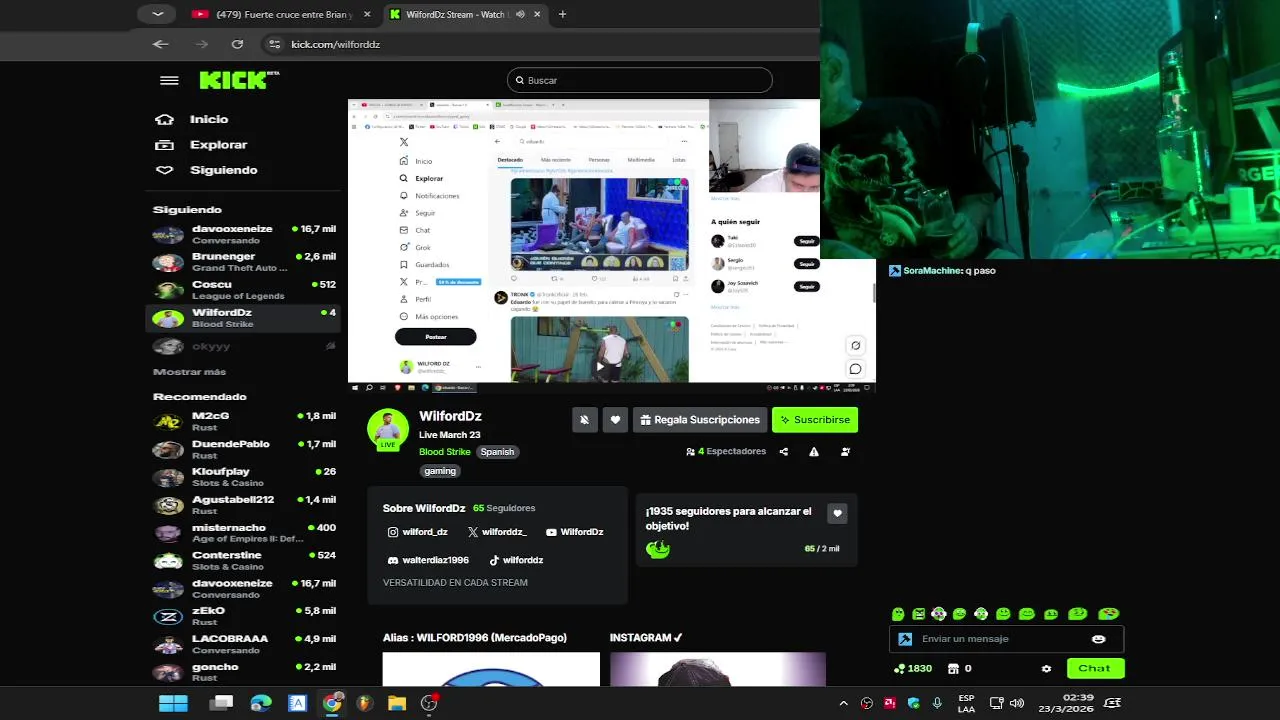The width and height of the screenshot is (1280, 720).
Task: Click the WilfordDz live avatar
Action: point(388,429)
